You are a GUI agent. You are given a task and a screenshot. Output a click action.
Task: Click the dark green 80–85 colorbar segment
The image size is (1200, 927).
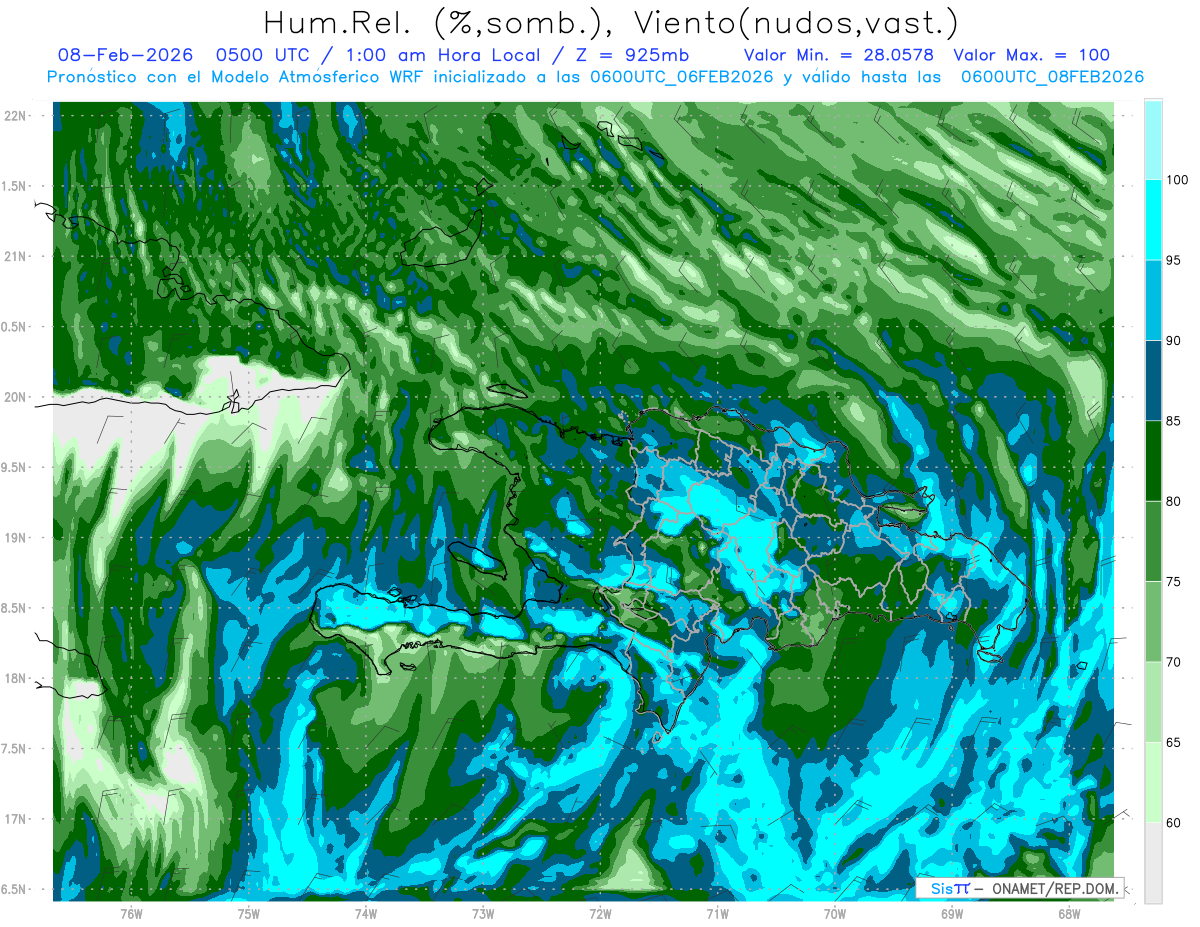point(1153,461)
